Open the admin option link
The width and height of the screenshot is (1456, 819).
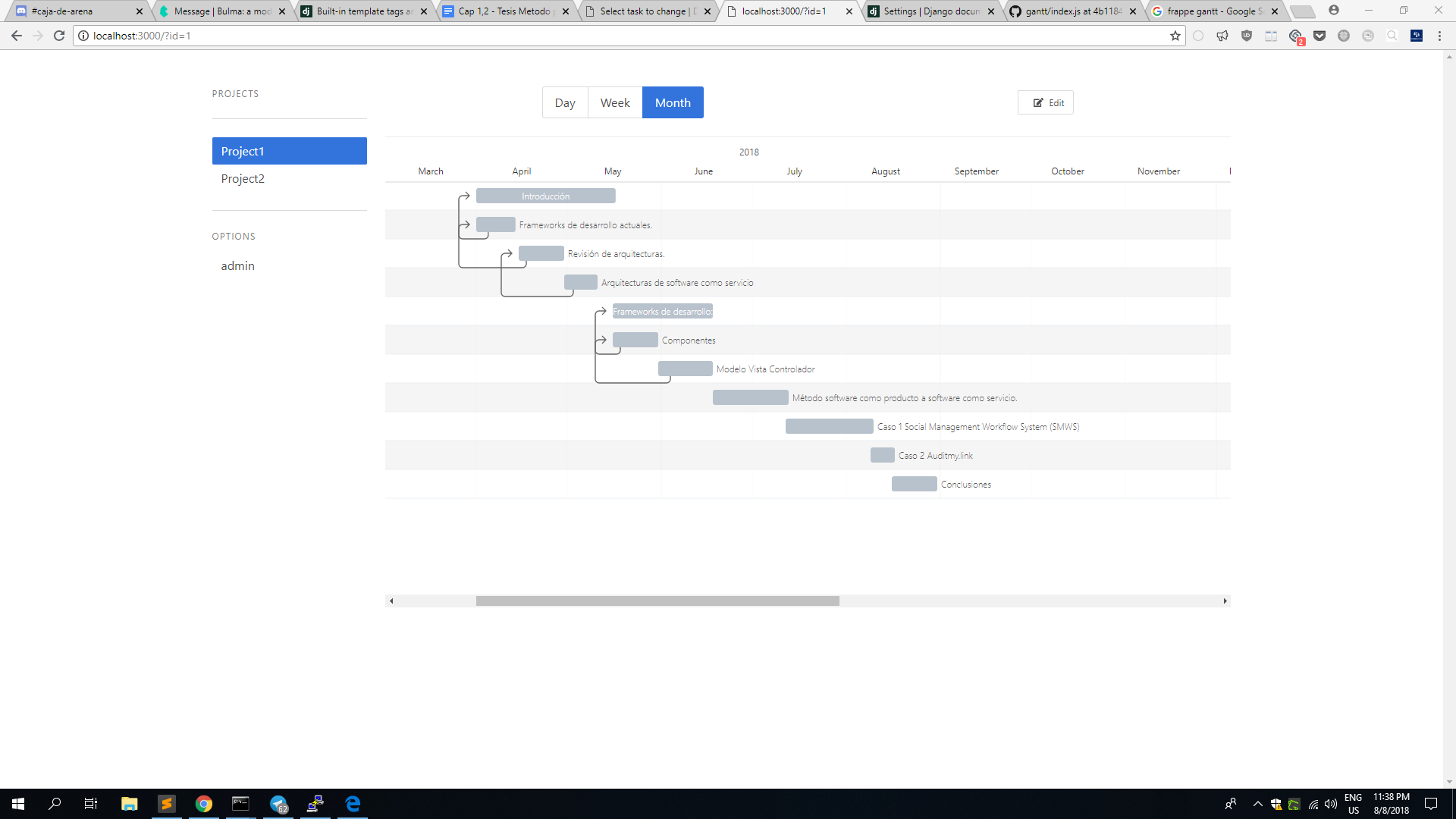(237, 266)
